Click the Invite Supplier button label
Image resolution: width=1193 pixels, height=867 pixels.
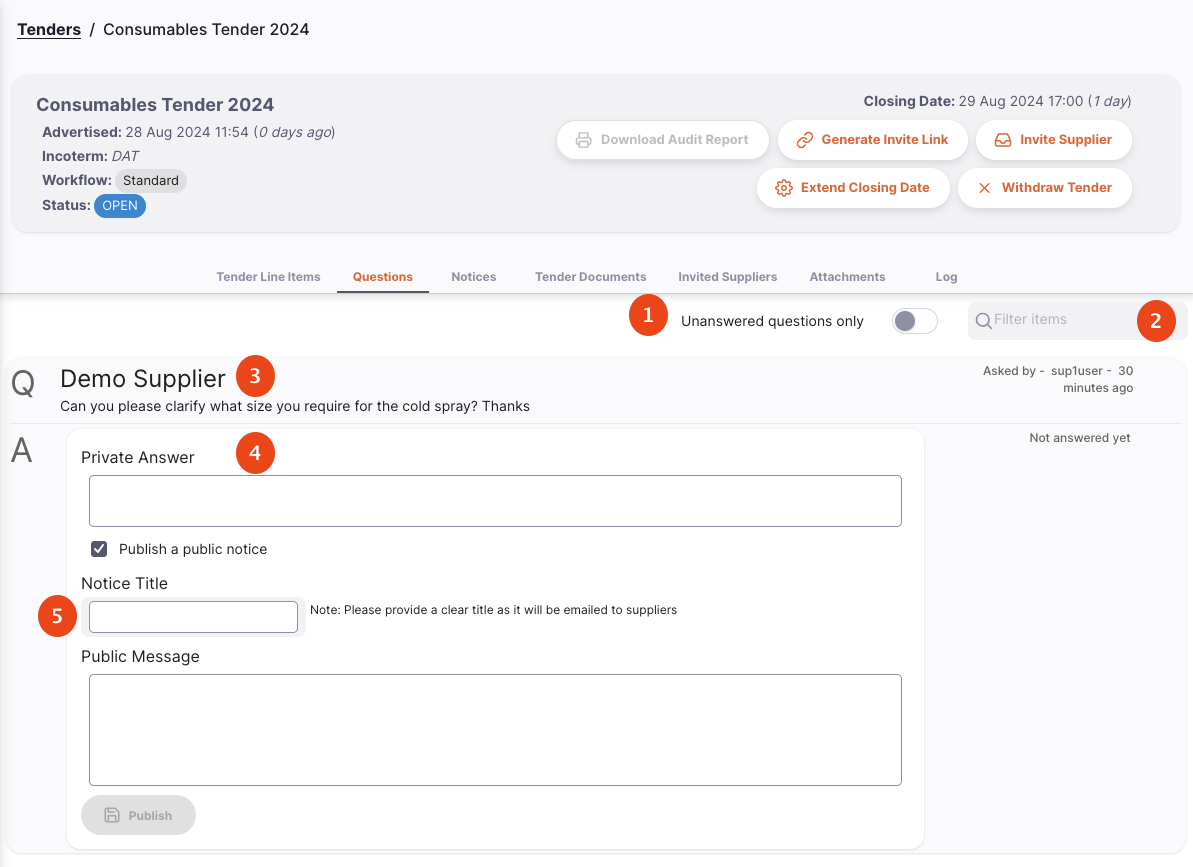pyautogui.click(x=1065, y=140)
